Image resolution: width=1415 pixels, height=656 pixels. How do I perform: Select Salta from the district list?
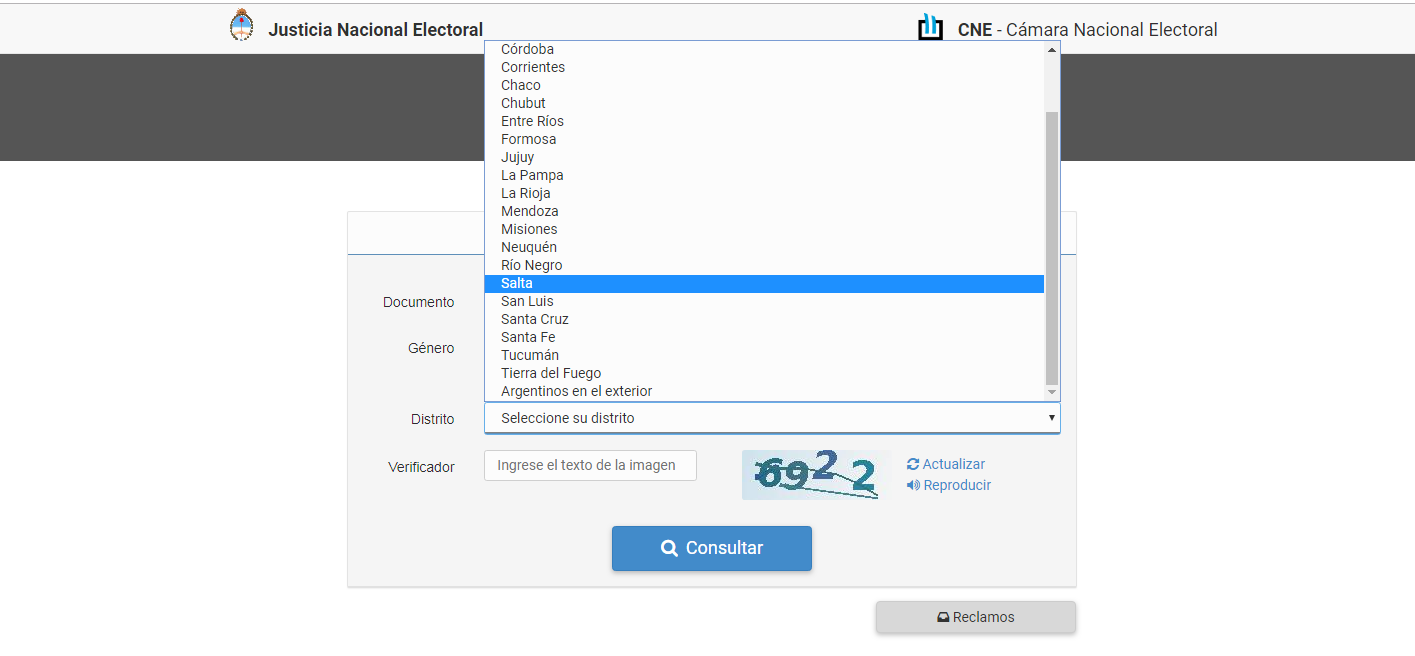tap(517, 284)
